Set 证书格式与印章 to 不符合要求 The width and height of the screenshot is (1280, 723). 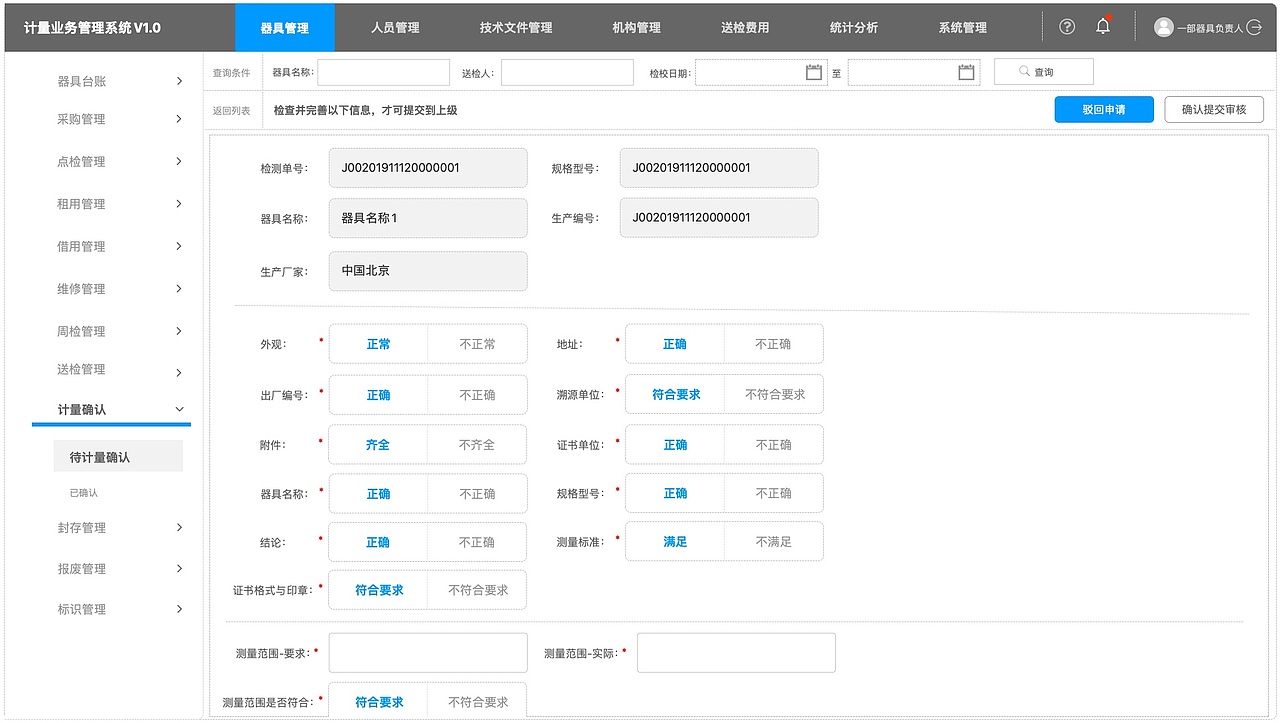point(477,590)
